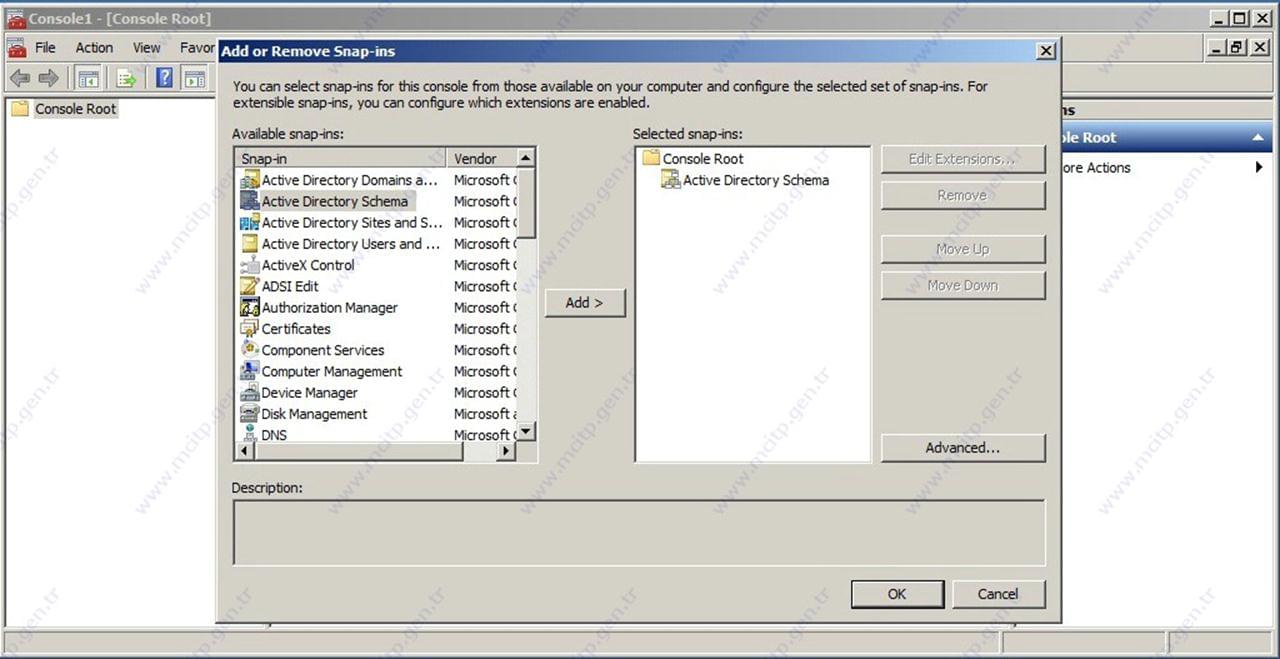
Task: Click the Active Directory Sites and Services icon
Action: pyautogui.click(x=250, y=222)
